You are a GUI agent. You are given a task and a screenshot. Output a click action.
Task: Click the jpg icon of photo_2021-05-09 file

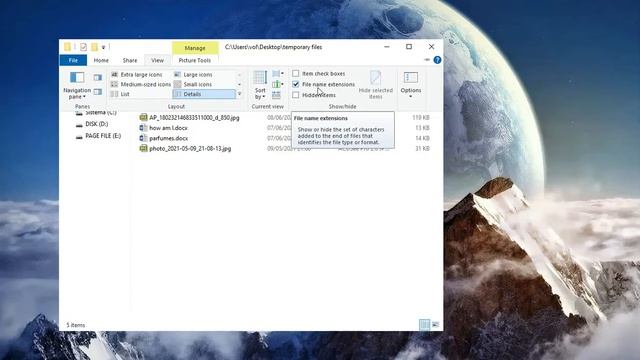coord(143,149)
